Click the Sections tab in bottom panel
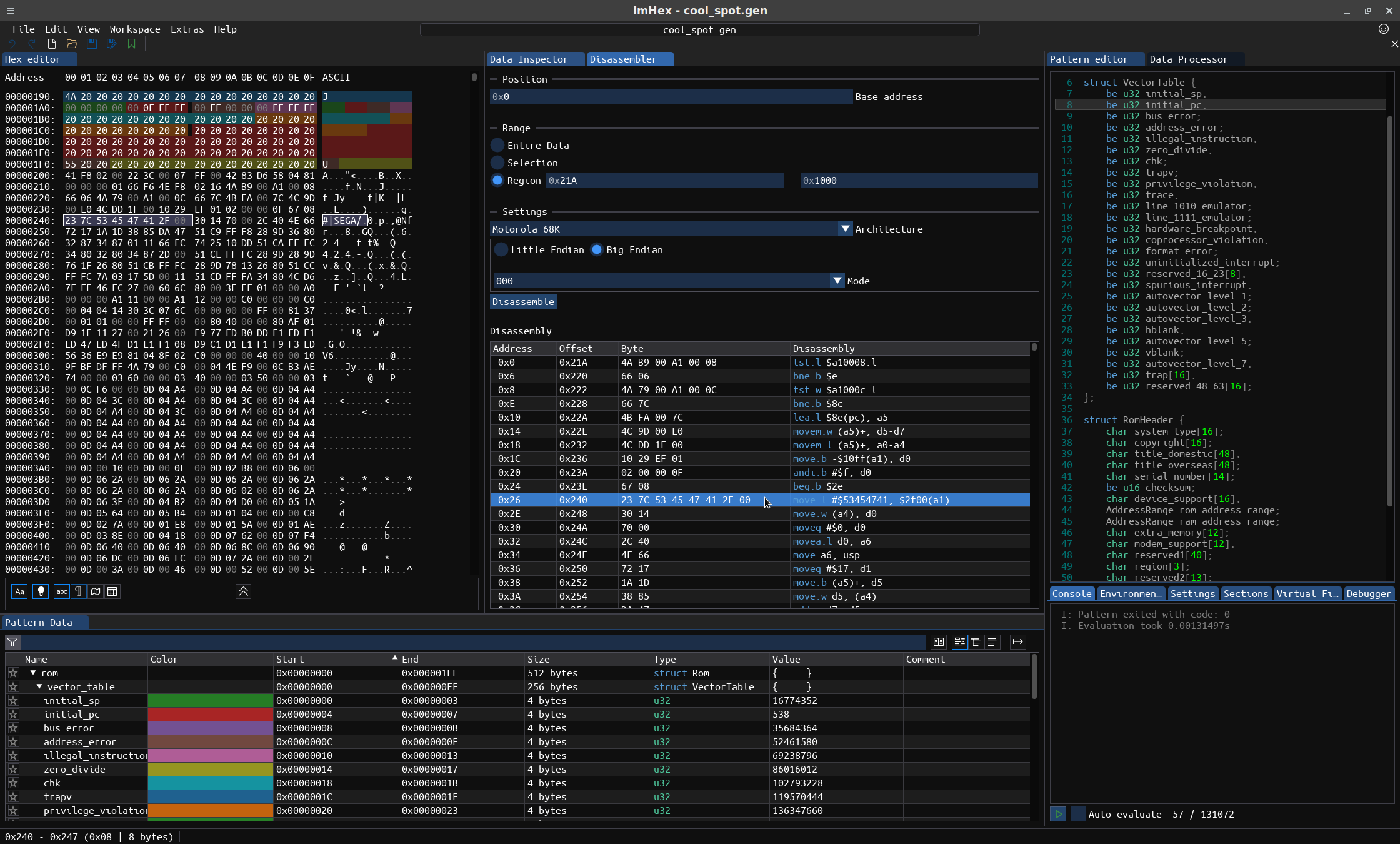This screenshot has height=844, width=1400. pos(1245,593)
